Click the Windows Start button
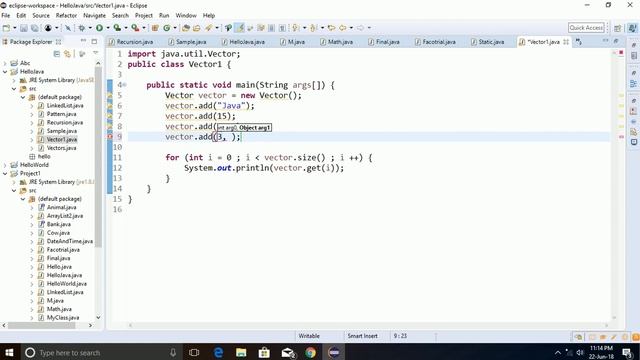 tap(9, 352)
